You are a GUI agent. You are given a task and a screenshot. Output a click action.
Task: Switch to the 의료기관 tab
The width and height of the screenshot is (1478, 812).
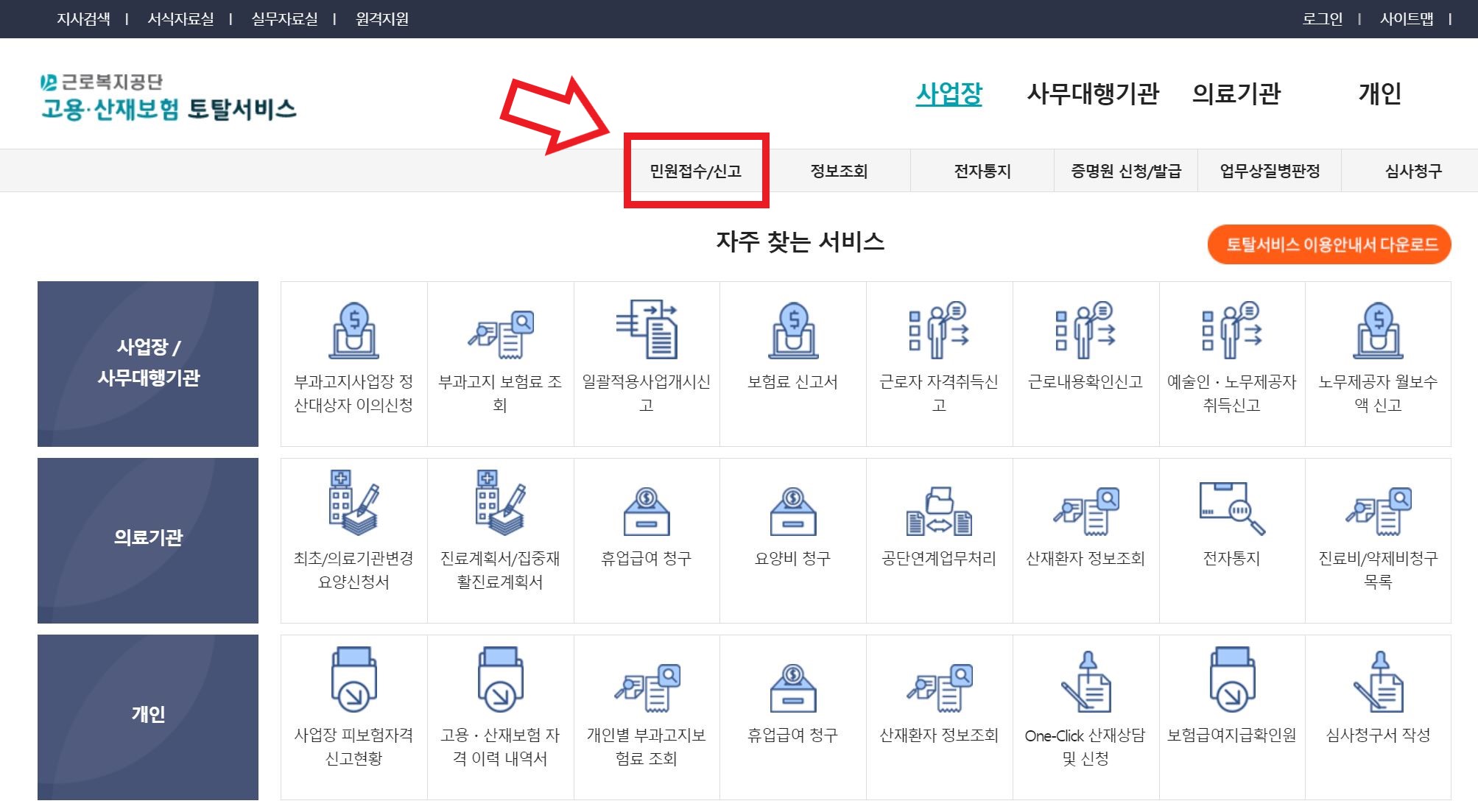(1238, 94)
